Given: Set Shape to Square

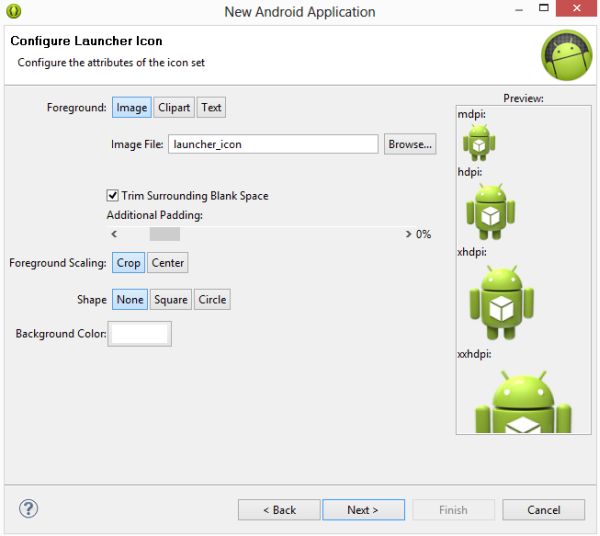Looking at the screenshot, I should (x=171, y=299).
